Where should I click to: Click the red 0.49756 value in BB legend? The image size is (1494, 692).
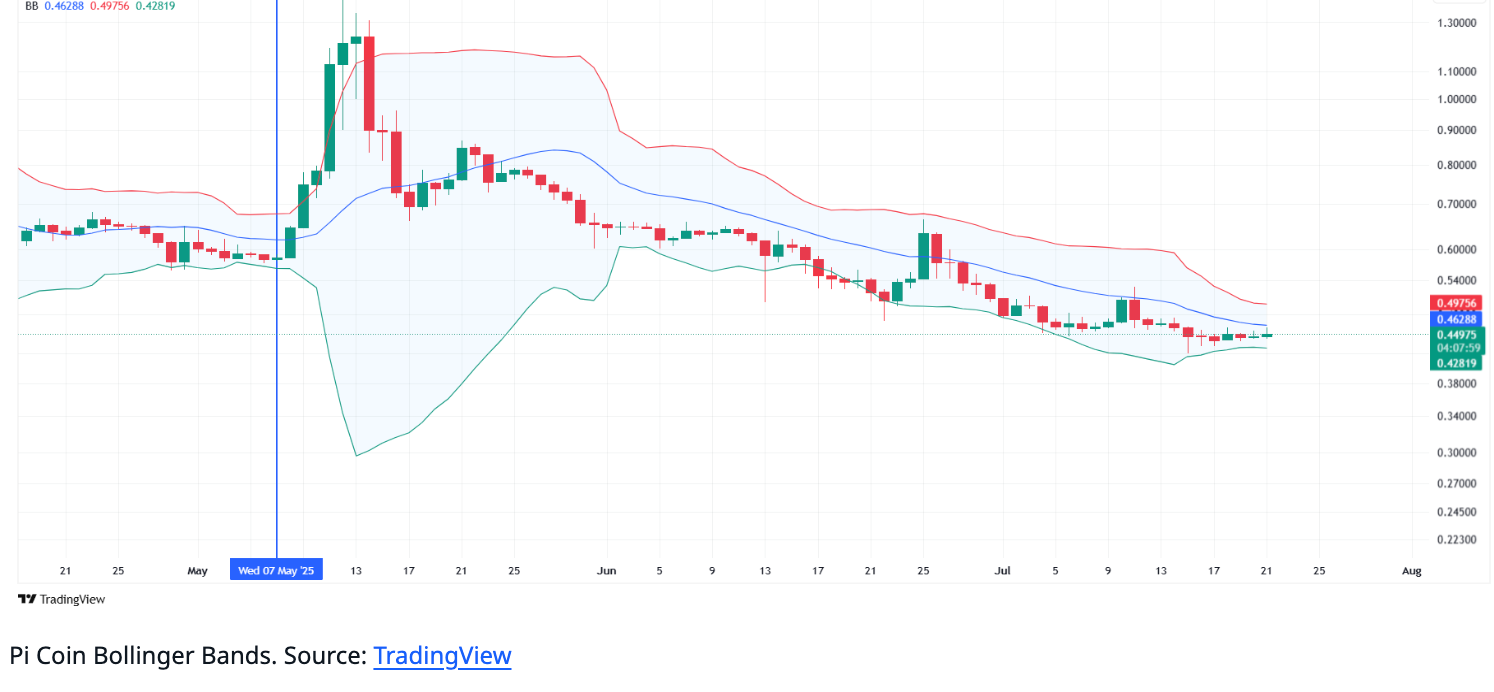(x=110, y=6)
